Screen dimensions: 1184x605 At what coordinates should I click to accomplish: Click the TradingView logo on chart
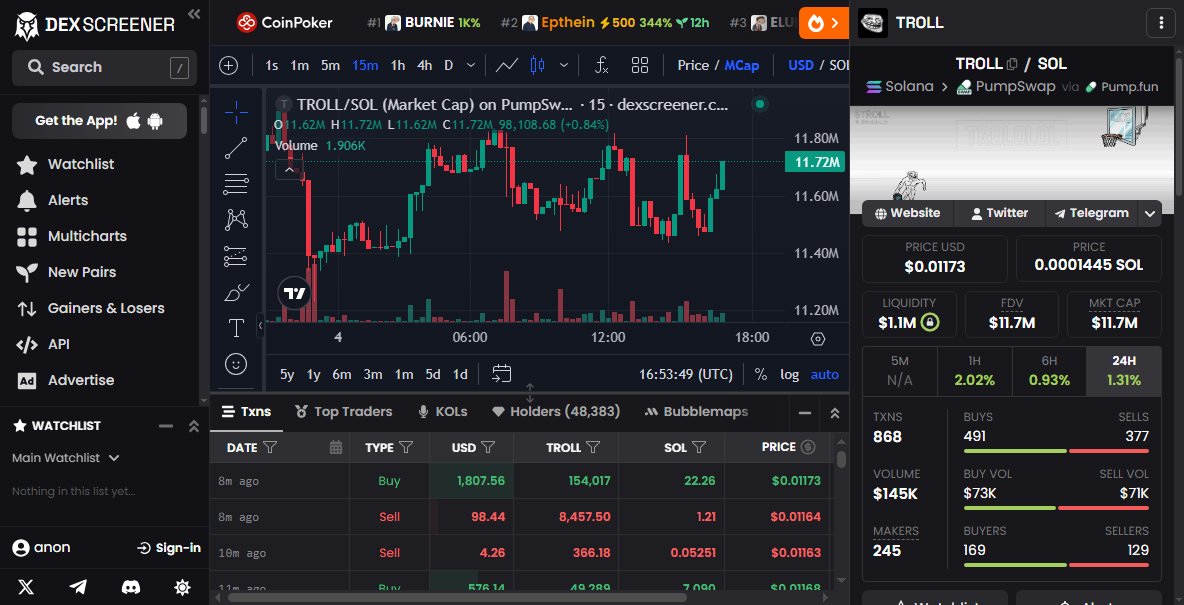pyautogui.click(x=294, y=293)
